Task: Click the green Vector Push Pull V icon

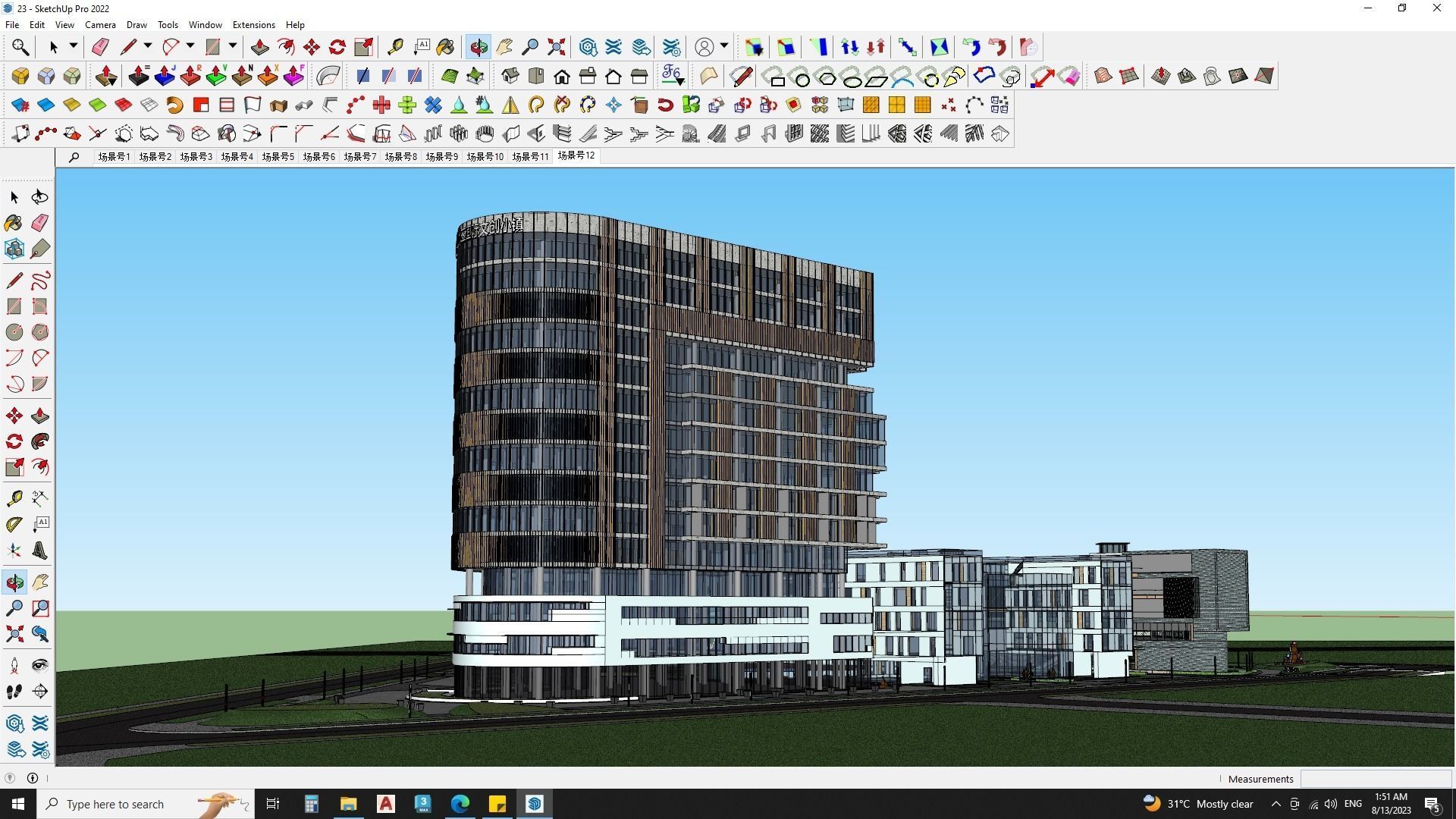Action: click(216, 76)
